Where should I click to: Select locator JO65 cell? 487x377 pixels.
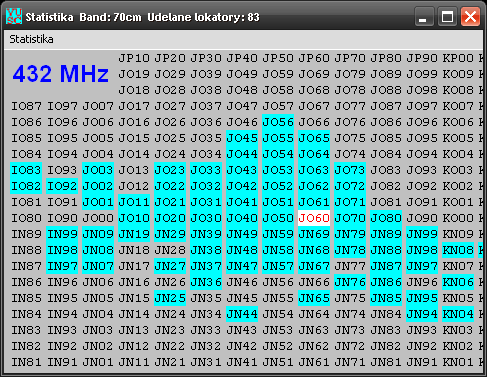coord(314,138)
